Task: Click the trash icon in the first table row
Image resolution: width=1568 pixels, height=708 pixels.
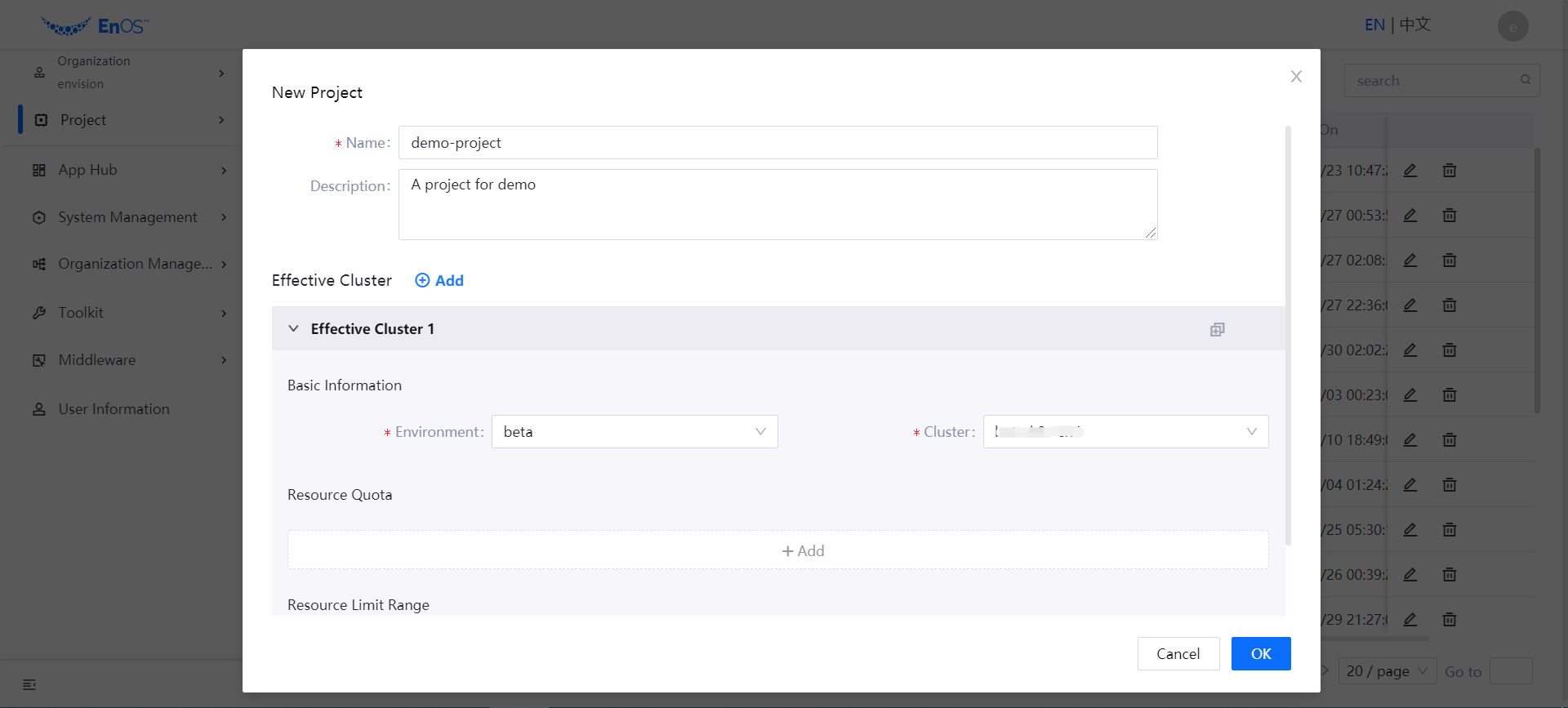Action: point(1449,171)
